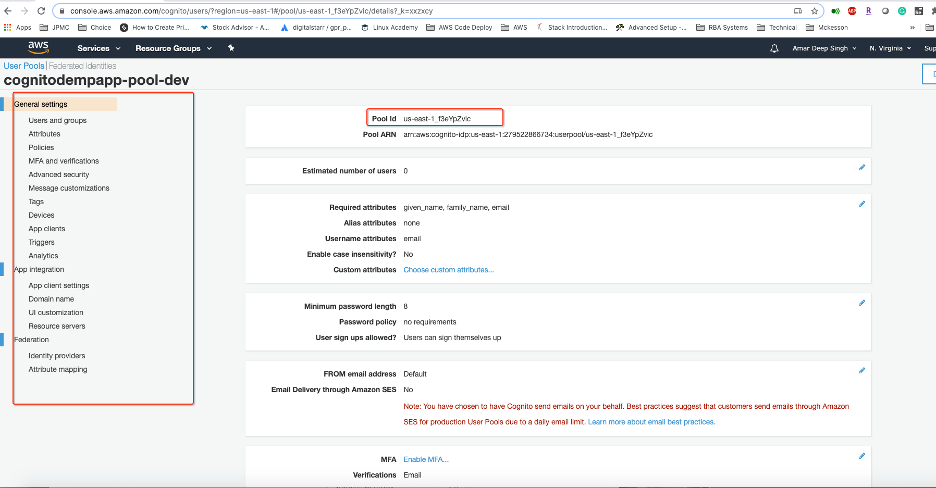This screenshot has width=936, height=488.
Task: Click the cast icon in the address bar
Action: (798, 11)
